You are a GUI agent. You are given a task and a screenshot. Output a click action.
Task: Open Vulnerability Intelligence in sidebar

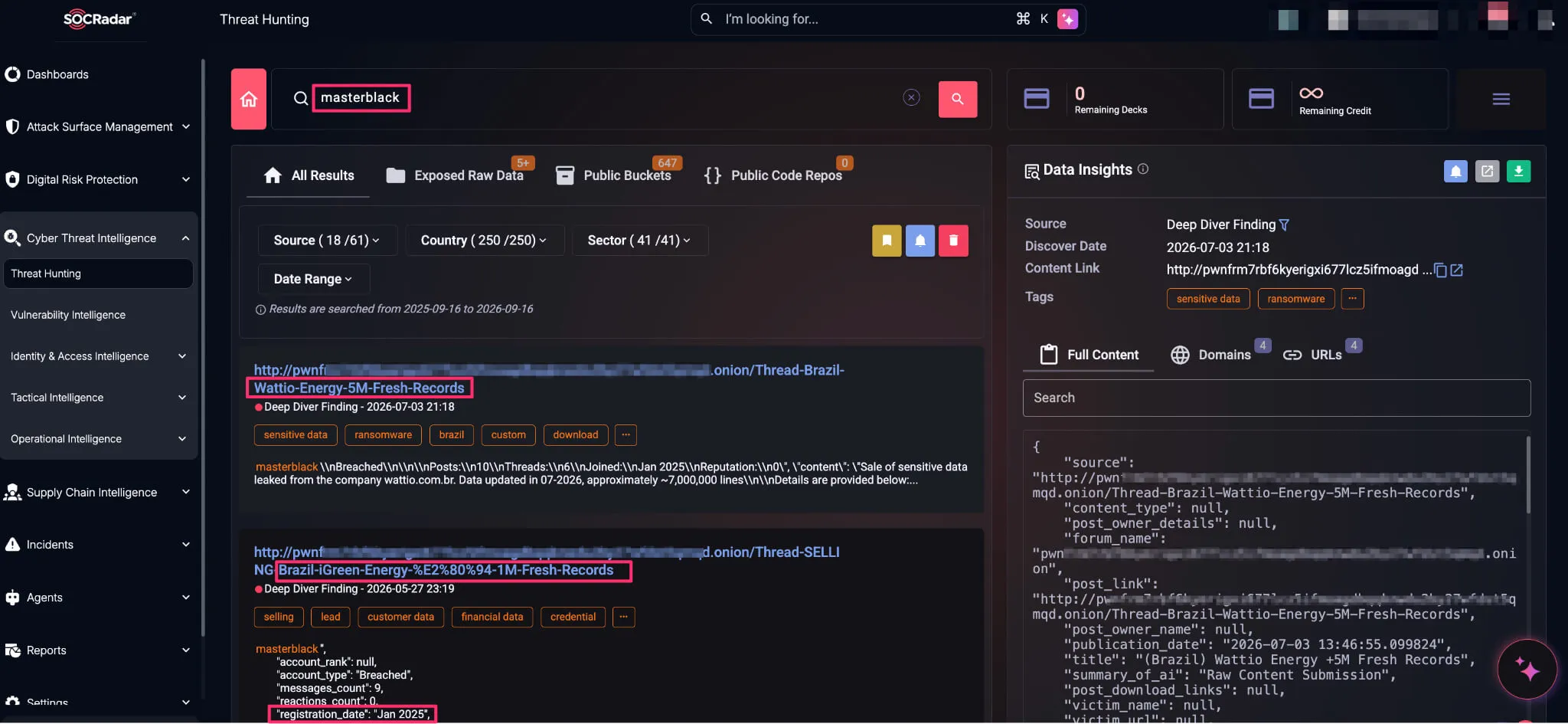tap(68, 315)
